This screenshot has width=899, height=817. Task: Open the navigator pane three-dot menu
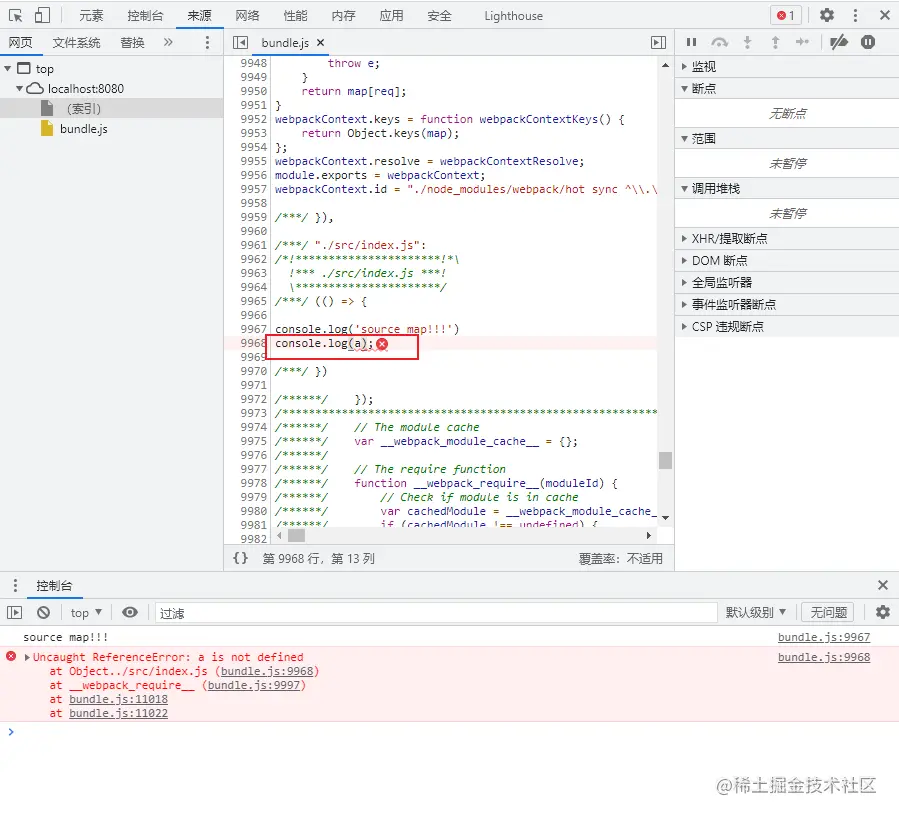pos(207,42)
